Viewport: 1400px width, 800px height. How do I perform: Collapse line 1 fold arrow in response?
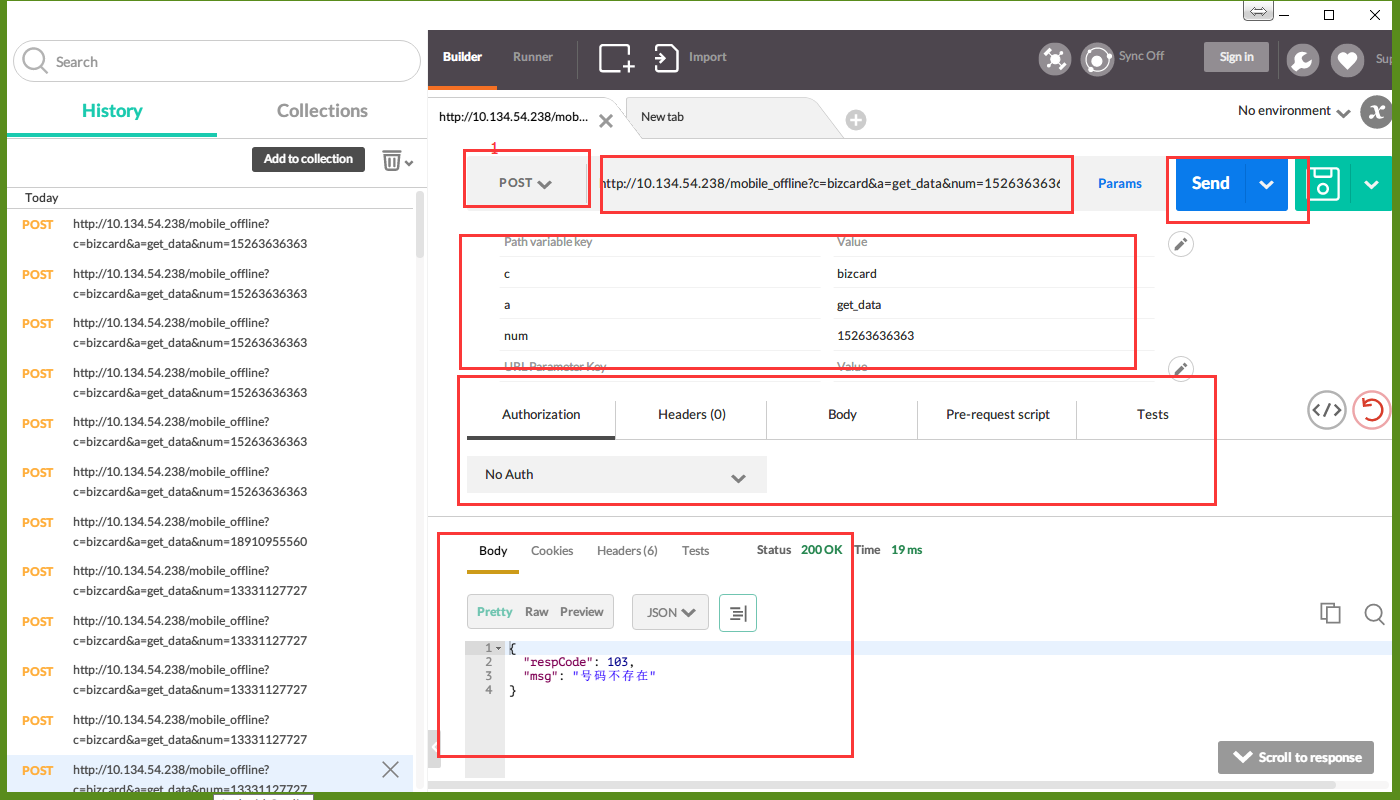click(x=498, y=649)
